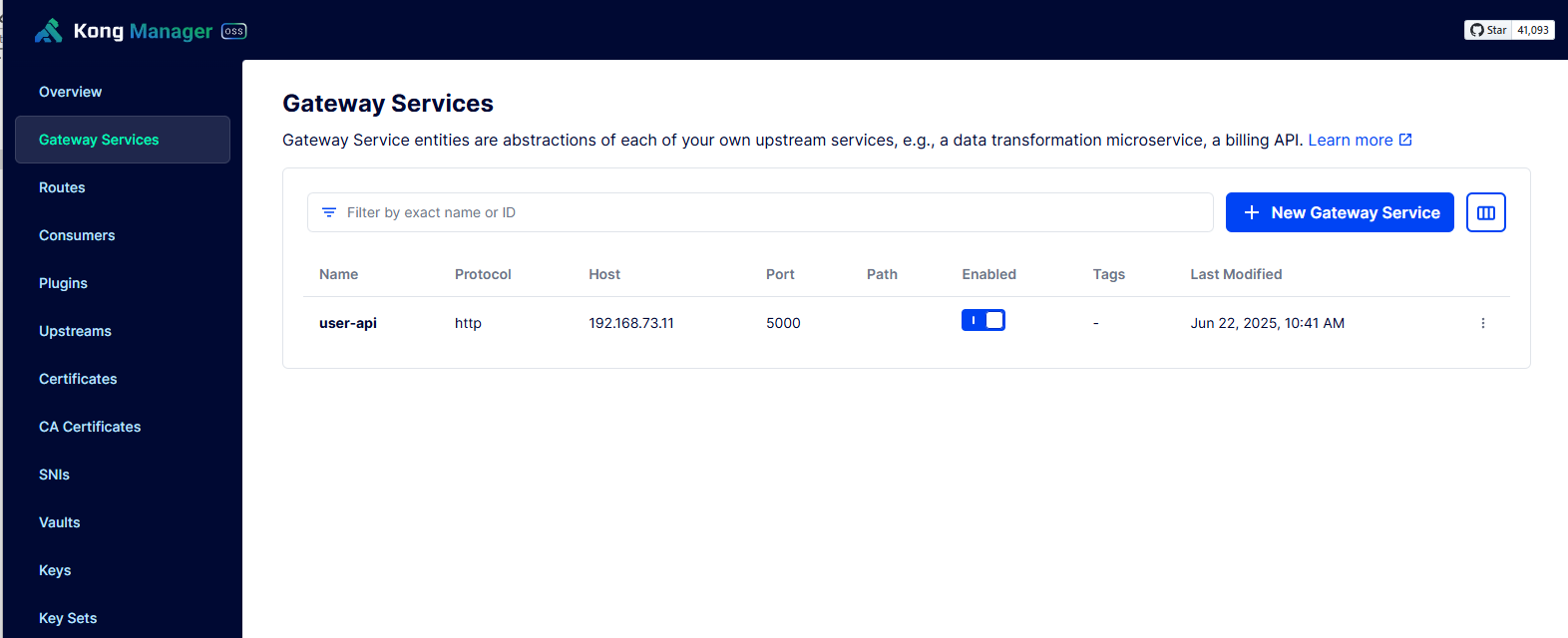
Task: Click the GitHub star count 41,093
Action: click(x=1533, y=30)
